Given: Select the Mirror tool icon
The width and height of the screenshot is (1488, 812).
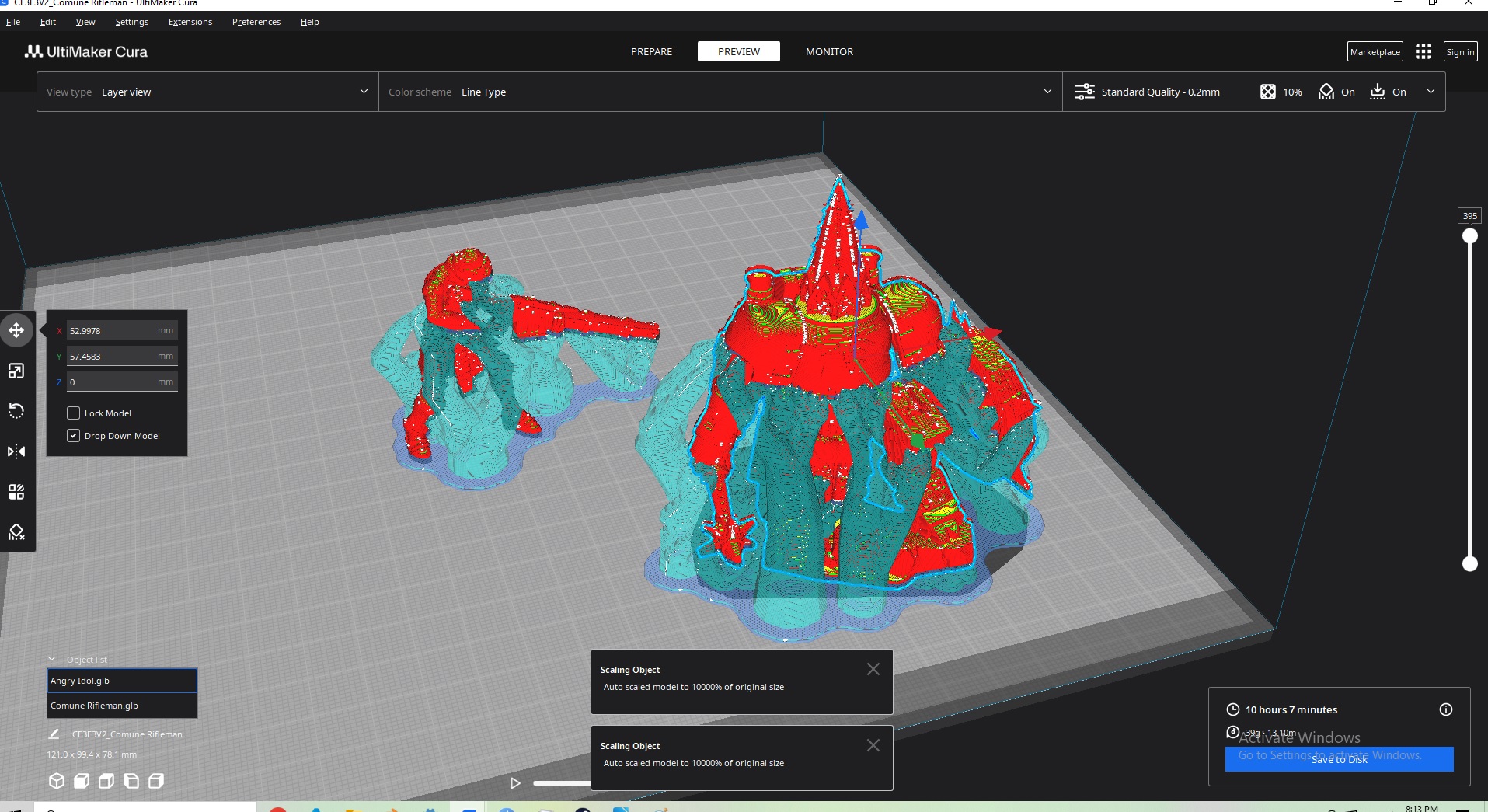Looking at the screenshot, I should click(16, 451).
